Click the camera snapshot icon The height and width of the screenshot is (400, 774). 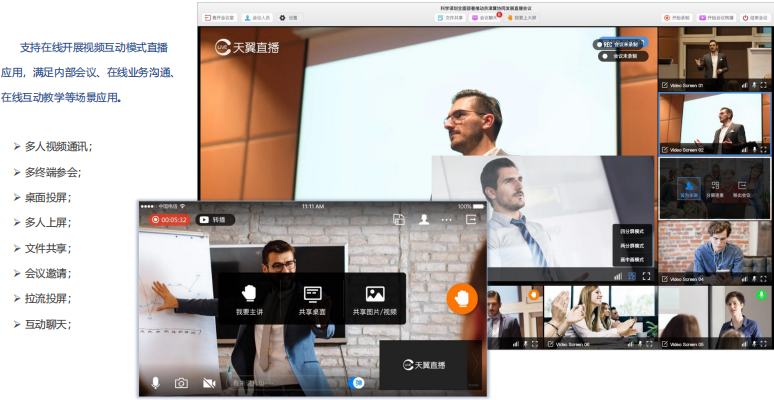pyautogui.click(x=181, y=383)
